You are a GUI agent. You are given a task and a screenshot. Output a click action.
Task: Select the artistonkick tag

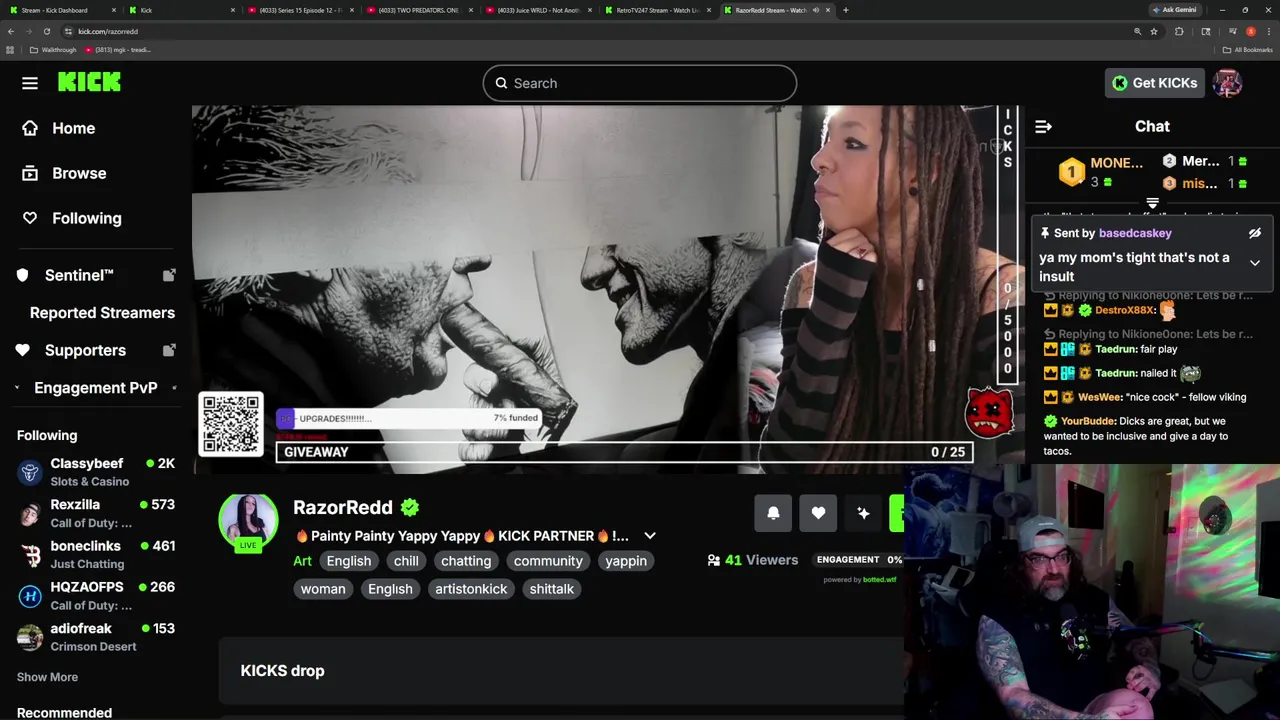[x=471, y=589]
